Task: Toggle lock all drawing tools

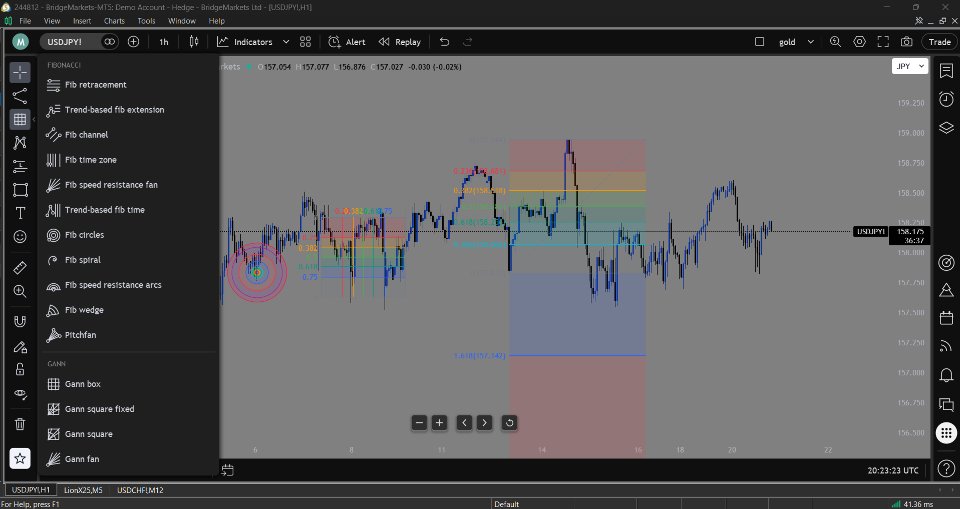Action: pyautogui.click(x=20, y=369)
